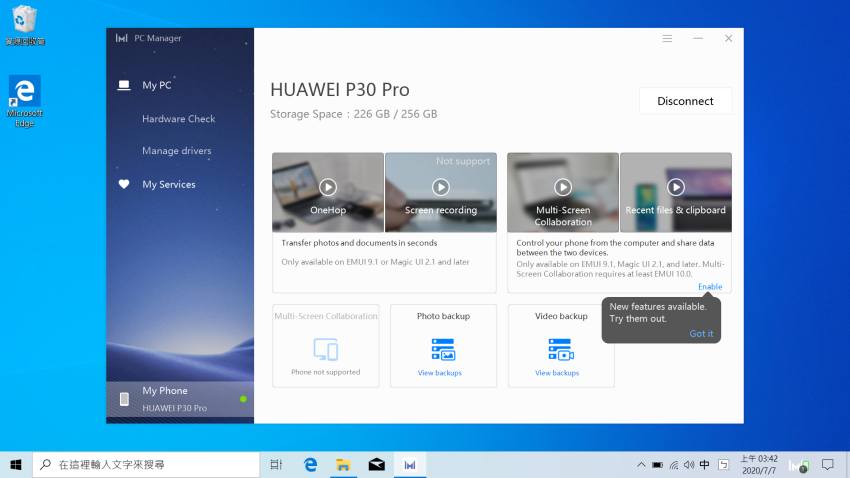Click the Video backup icon
Screen dimensions: 850x478
point(561,349)
